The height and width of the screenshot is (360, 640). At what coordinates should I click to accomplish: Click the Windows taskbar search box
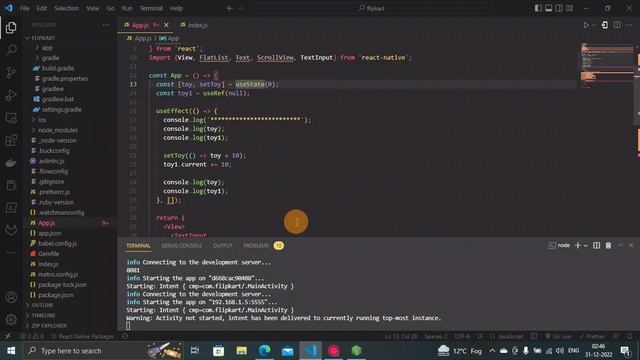[x=104, y=351]
